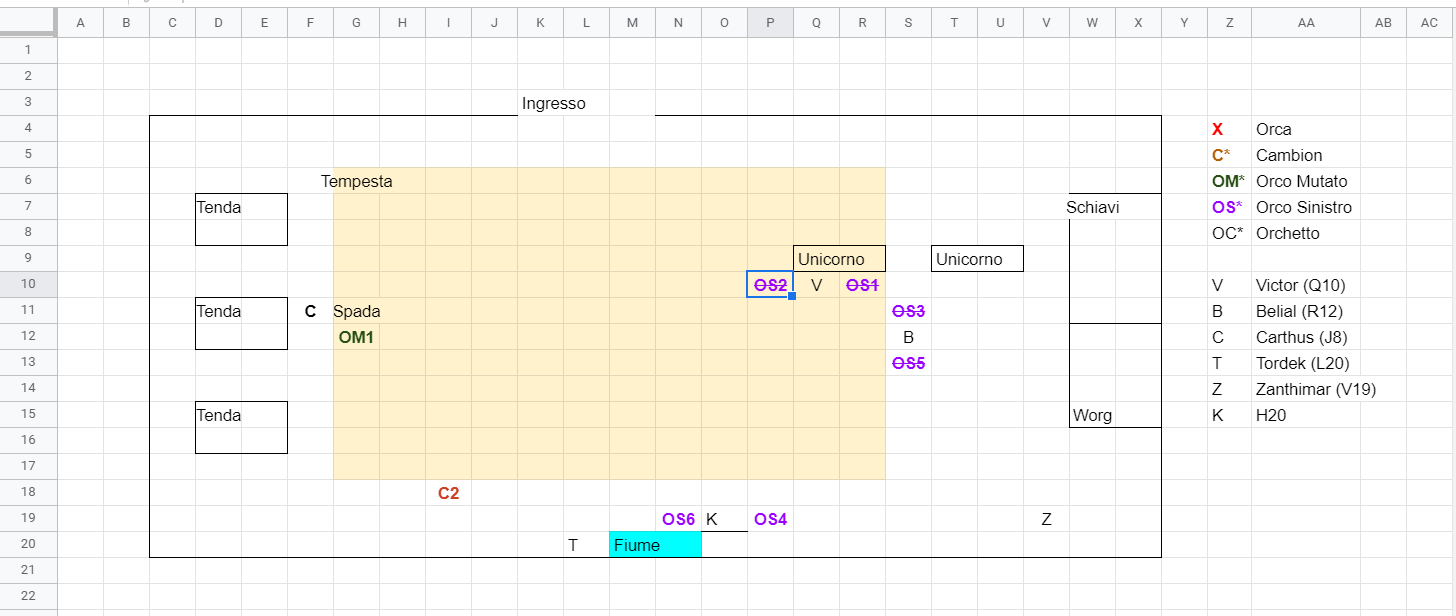This screenshot has height=616, width=1456.
Task: Select column P header
Action: click(x=770, y=23)
